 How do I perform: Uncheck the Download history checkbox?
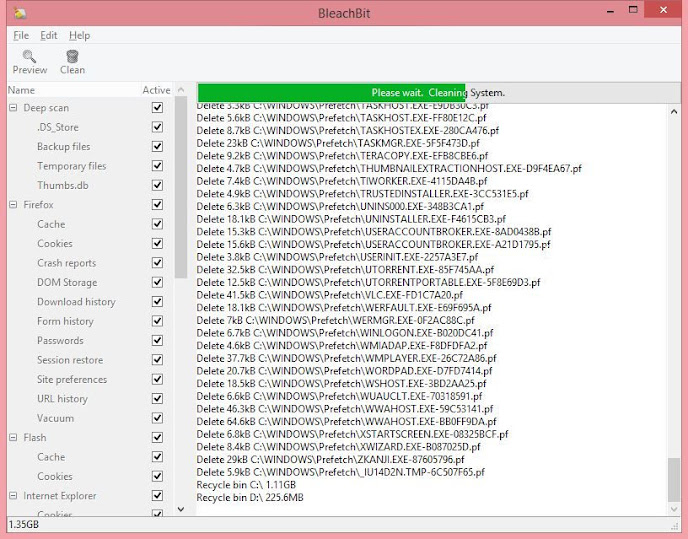(157, 302)
